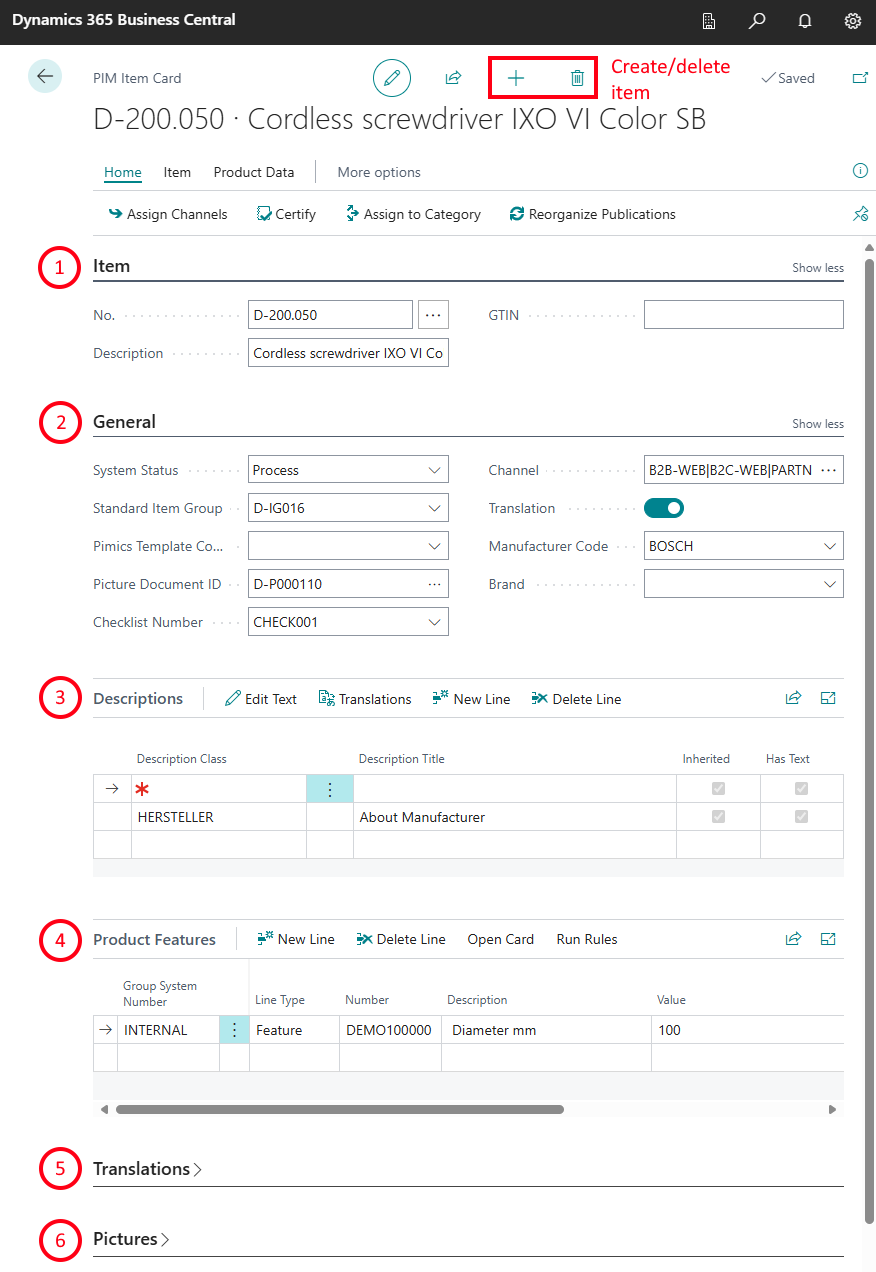Screen dimensions: 876x1272
Task: Click the Dynamics 365 Business Central title
Action: tap(124, 20)
